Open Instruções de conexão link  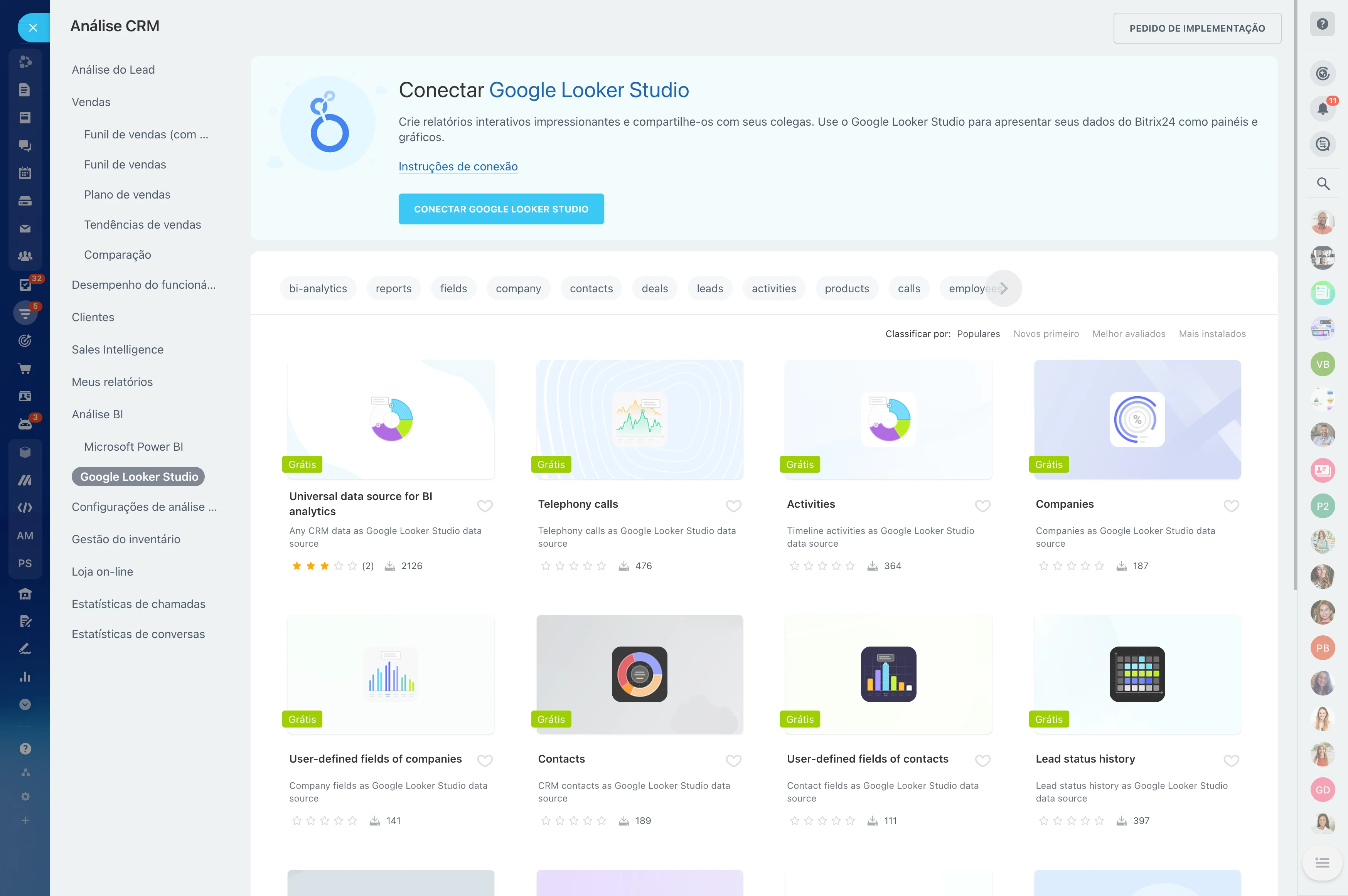pyautogui.click(x=458, y=167)
